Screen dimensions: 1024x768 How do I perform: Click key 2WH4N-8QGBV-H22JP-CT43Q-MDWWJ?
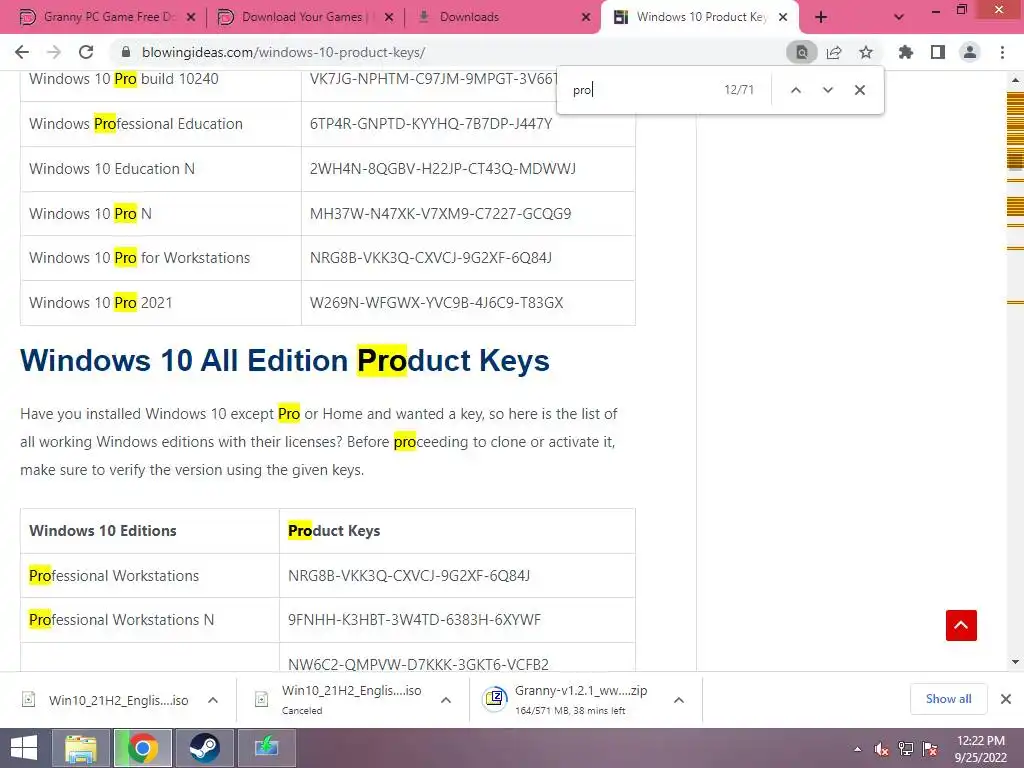(x=443, y=168)
